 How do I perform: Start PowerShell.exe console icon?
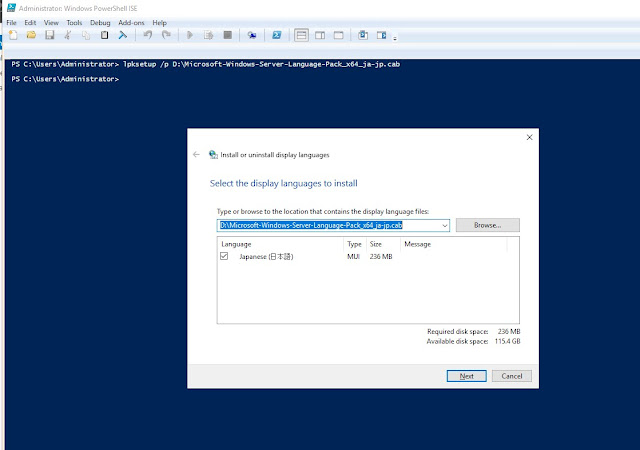tap(277, 35)
